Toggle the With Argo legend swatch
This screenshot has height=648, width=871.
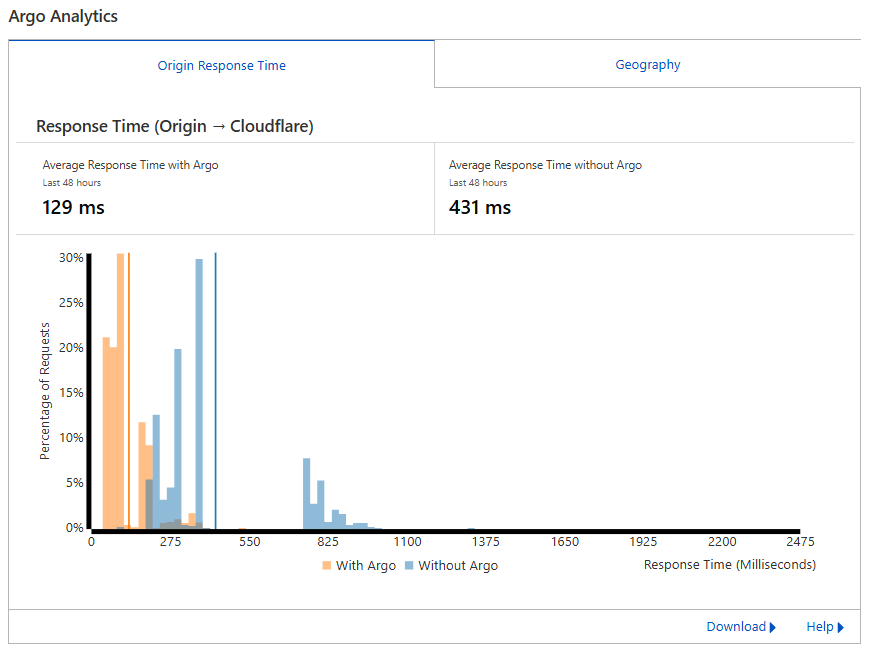click(x=327, y=565)
